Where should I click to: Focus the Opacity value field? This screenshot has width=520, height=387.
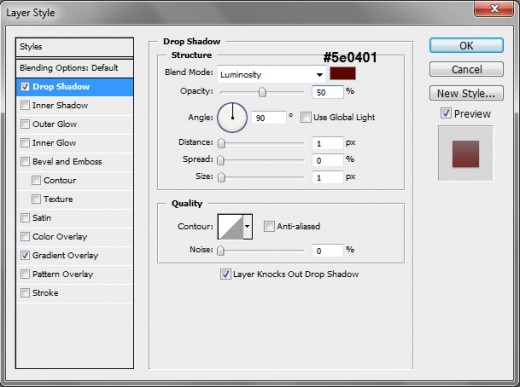click(x=327, y=92)
